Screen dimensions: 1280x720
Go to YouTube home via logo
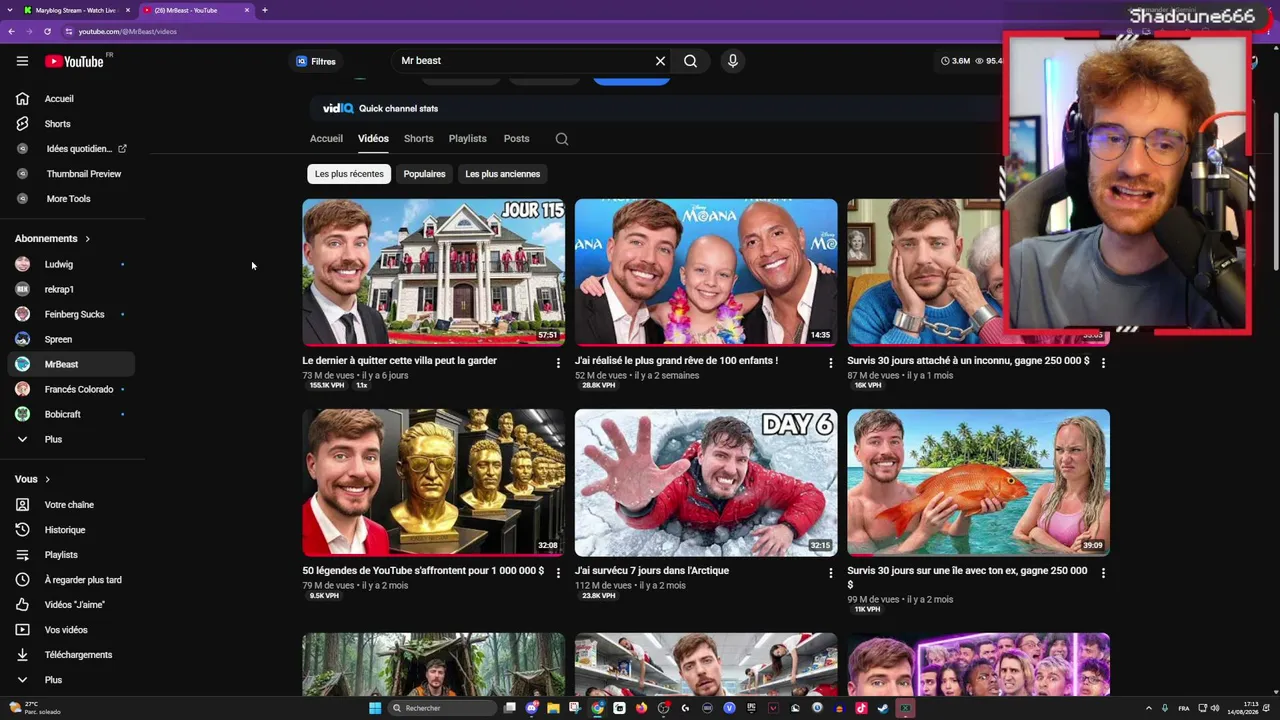point(74,61)
